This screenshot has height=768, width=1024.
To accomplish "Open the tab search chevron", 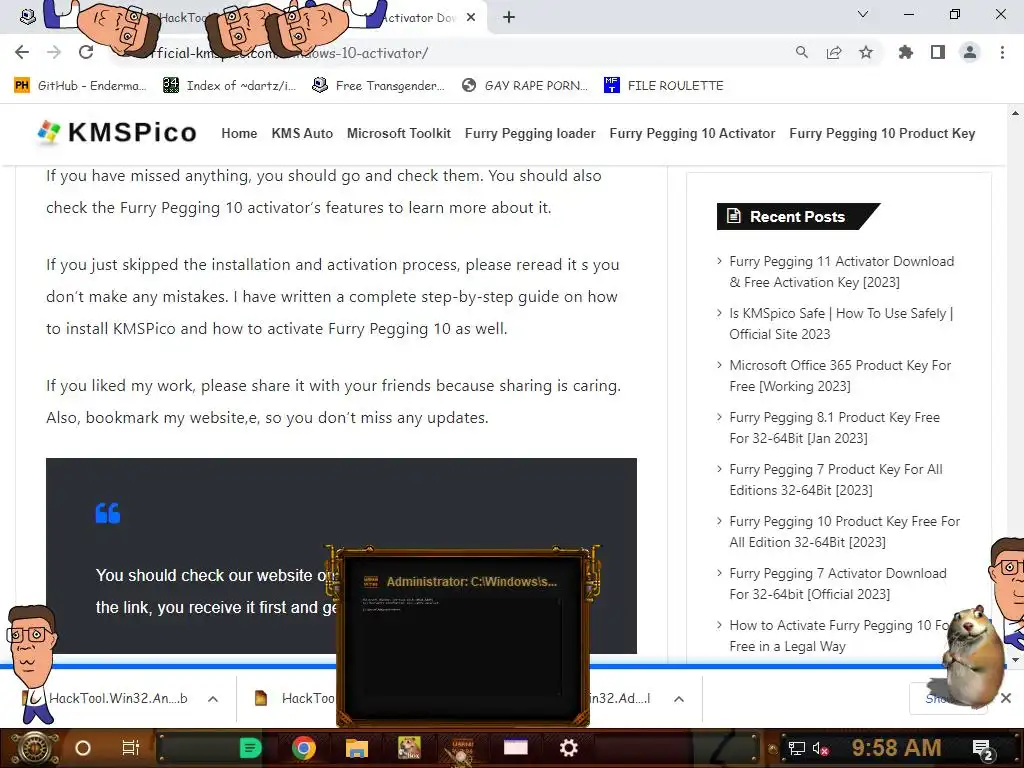I will (863, 14).
